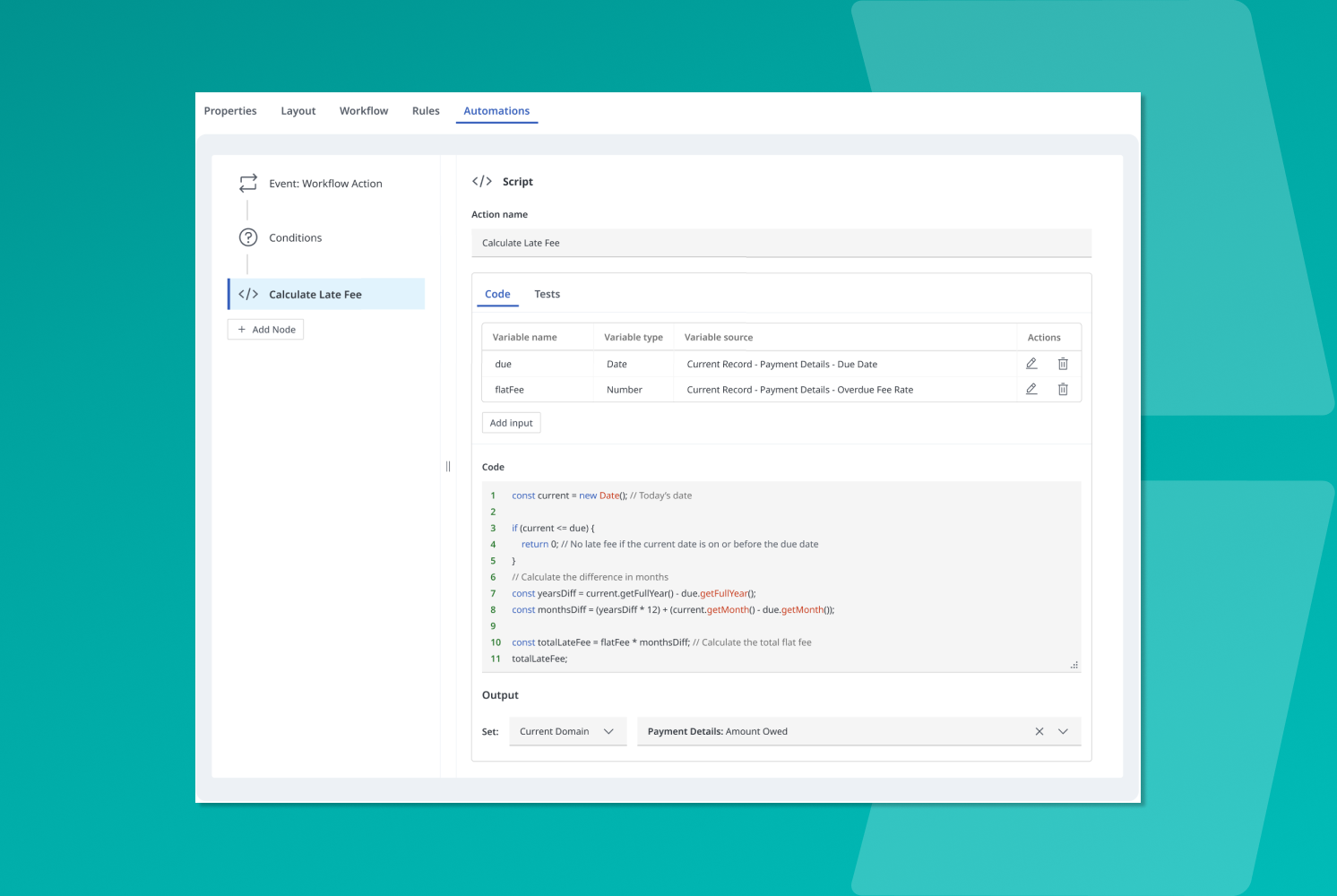Open the Current Domain dropdown
The height and width of the screenshot is (896, 1337).
(x=567, y=731)
